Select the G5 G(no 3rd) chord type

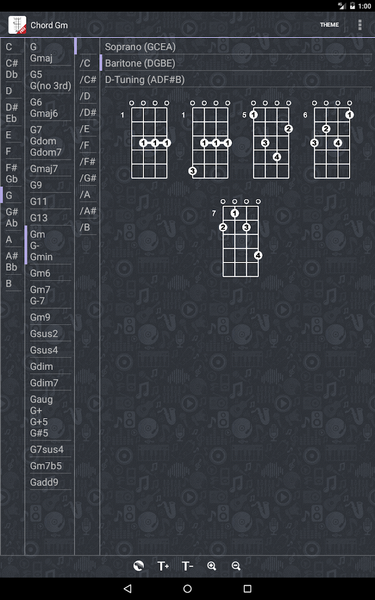(x=50, y=80)
